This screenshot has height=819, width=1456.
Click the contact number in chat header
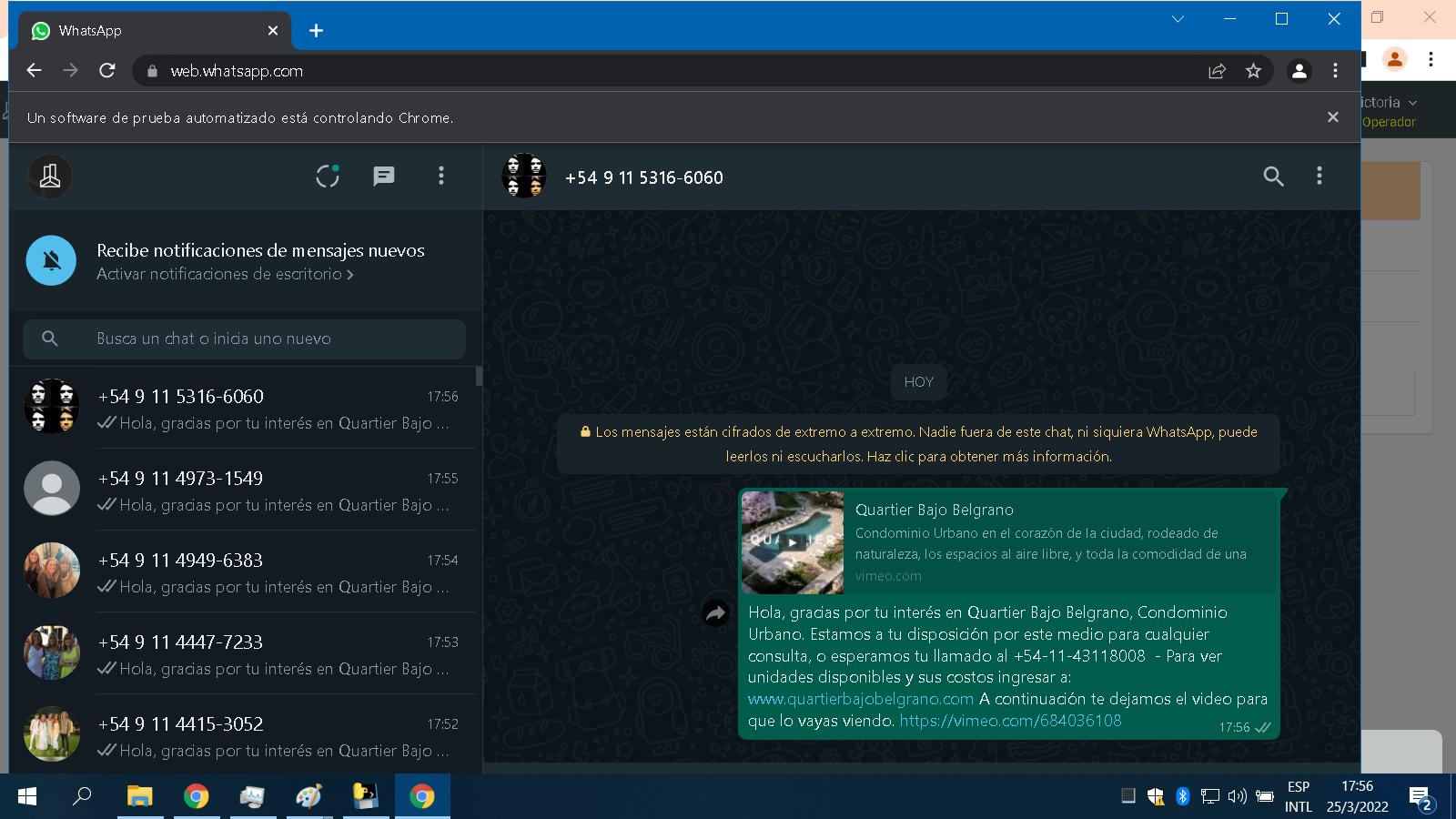(644, 177)
